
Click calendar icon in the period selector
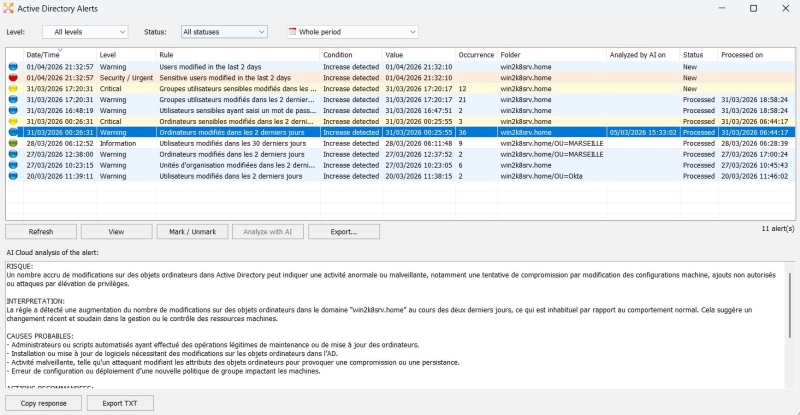(294, 32)
